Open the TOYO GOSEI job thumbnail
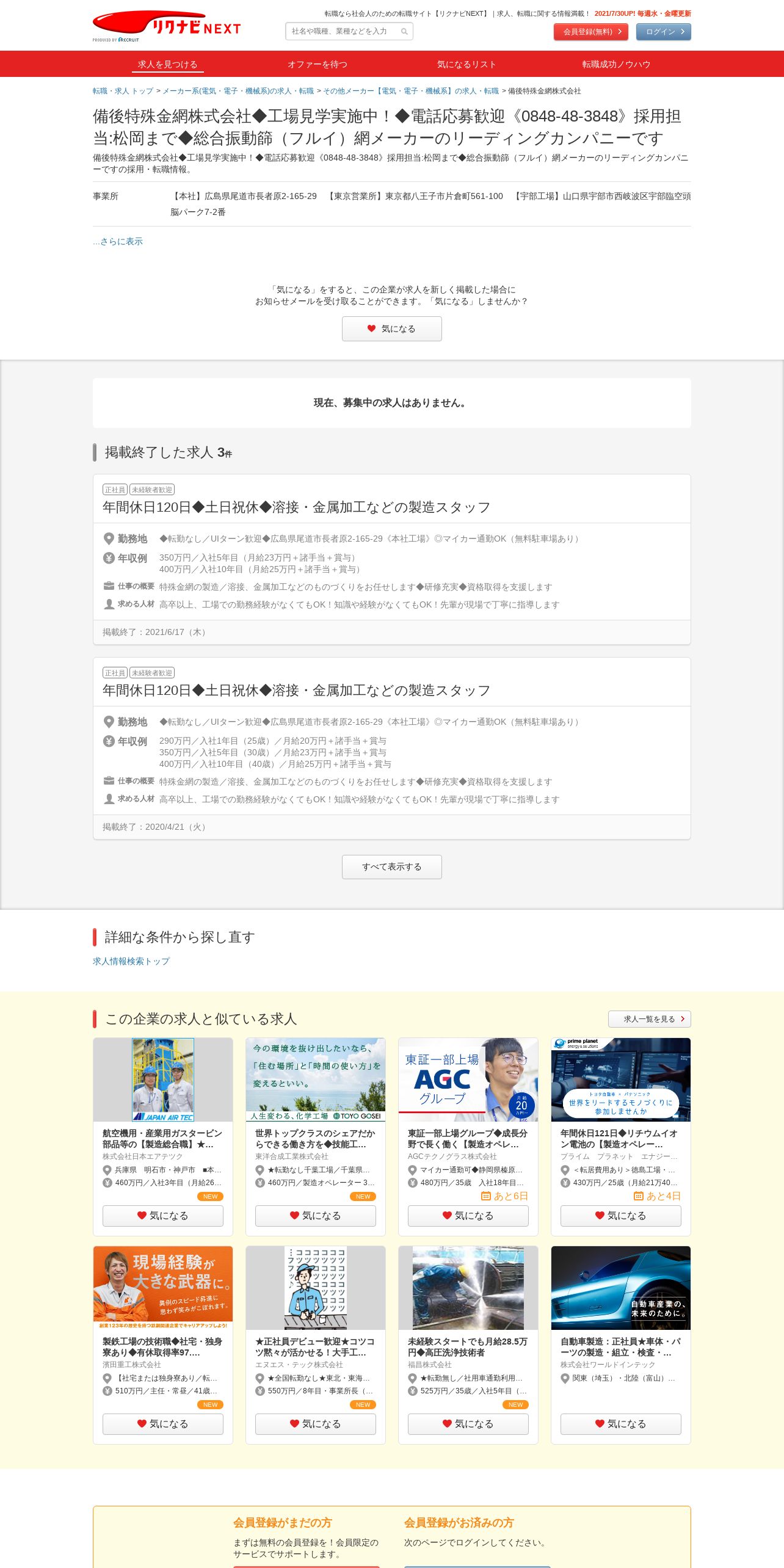This screenshot has width=784, height=1568. coord(316,1080)
